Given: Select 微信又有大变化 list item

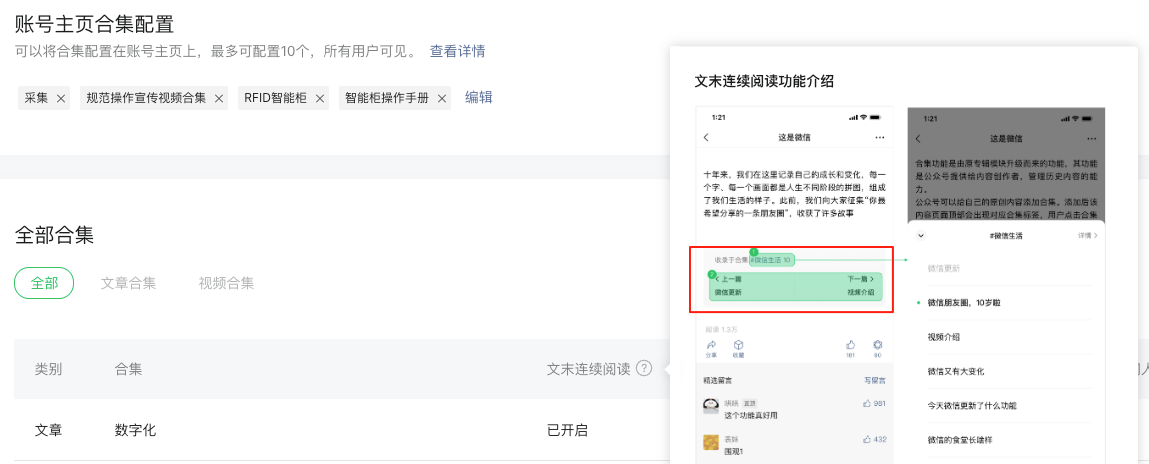Looking at the screenshot, I should [956, 372].
